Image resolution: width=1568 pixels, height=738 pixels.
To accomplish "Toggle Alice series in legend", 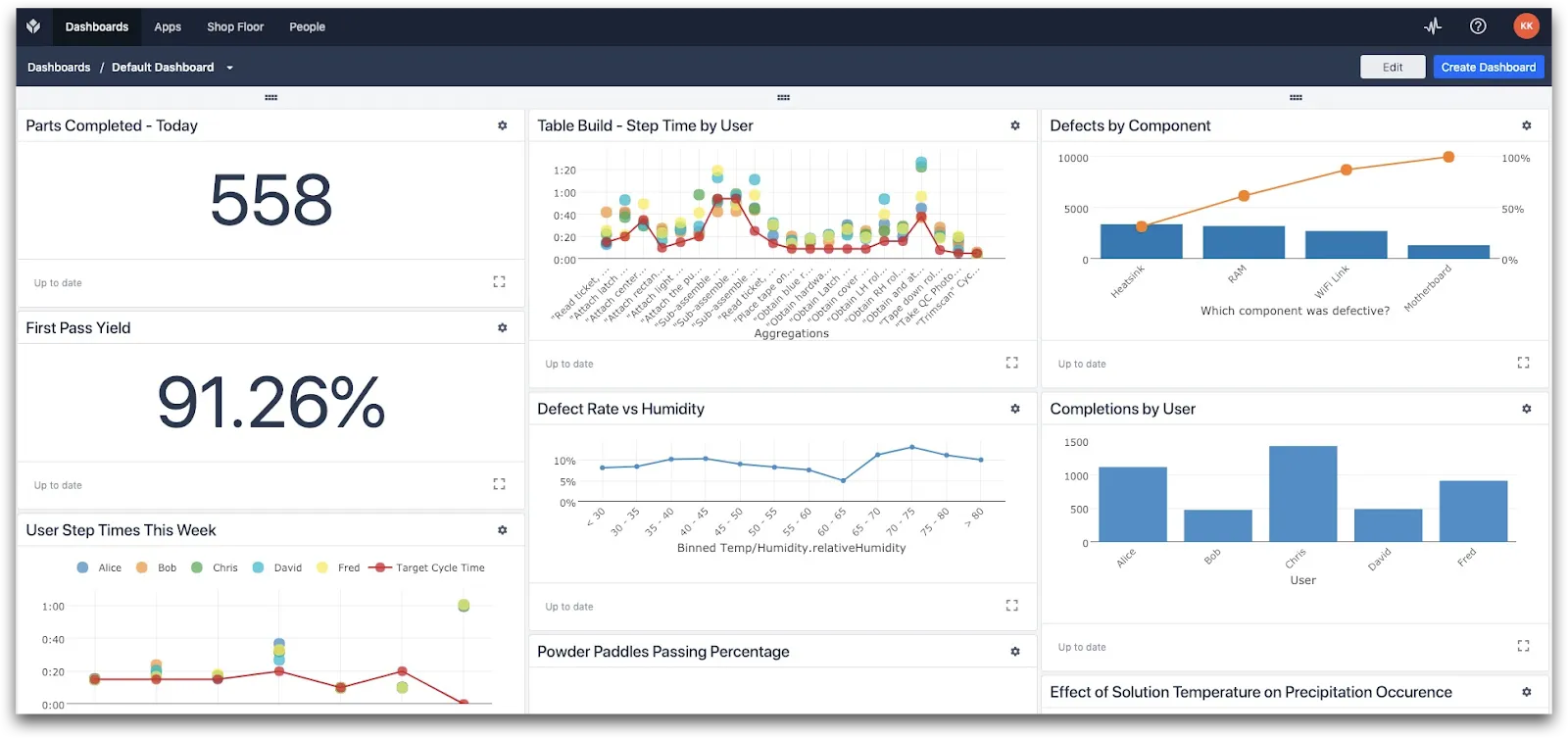I will click(x=99, y=567).
